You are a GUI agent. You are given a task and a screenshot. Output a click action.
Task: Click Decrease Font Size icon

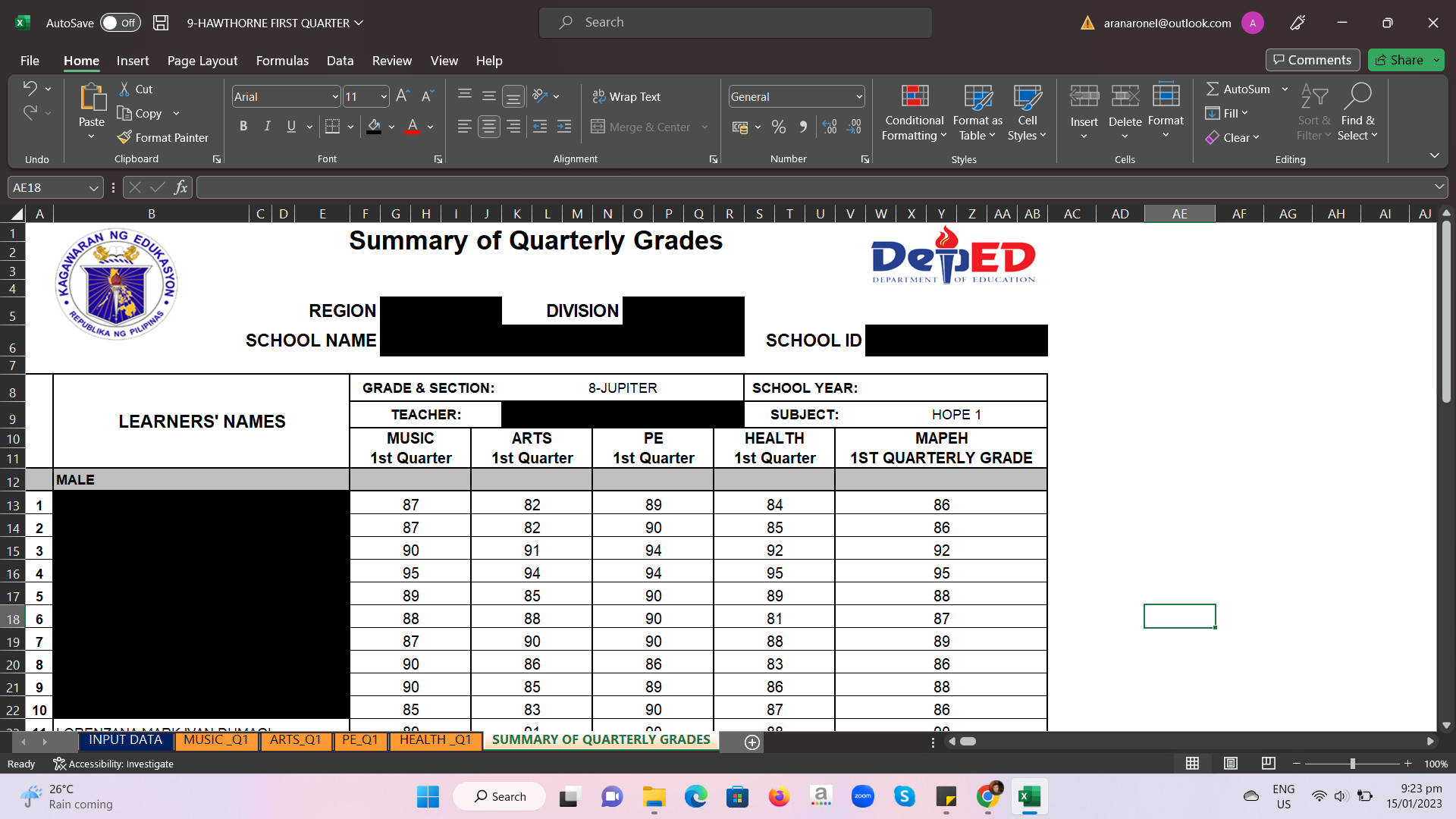pyautogui.click(x=428, y=96)
